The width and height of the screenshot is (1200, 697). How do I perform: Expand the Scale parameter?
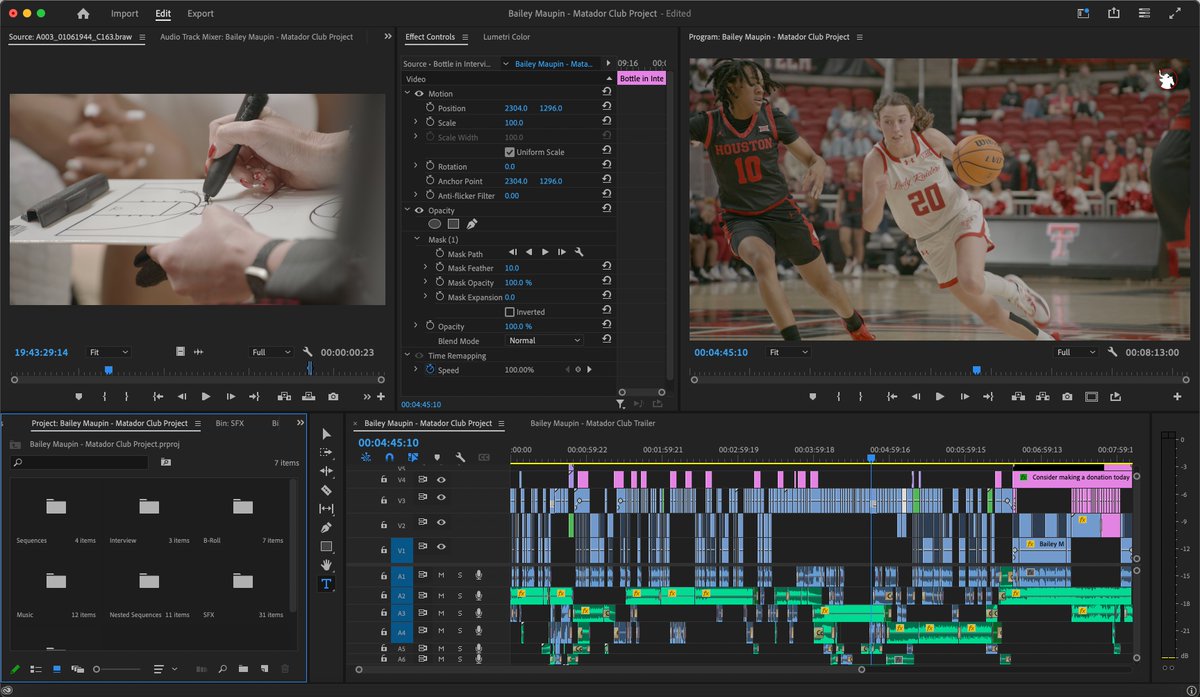[x=416, y=123]
